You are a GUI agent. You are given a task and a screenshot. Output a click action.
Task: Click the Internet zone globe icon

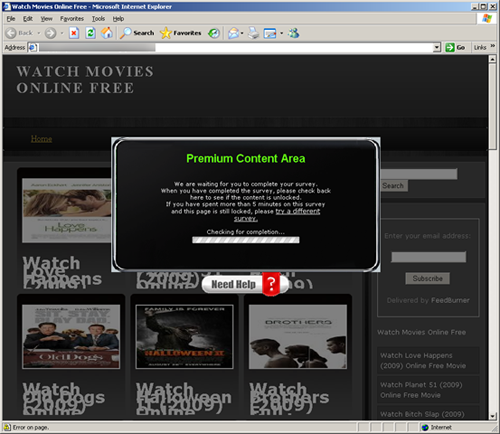pos(425,427)
